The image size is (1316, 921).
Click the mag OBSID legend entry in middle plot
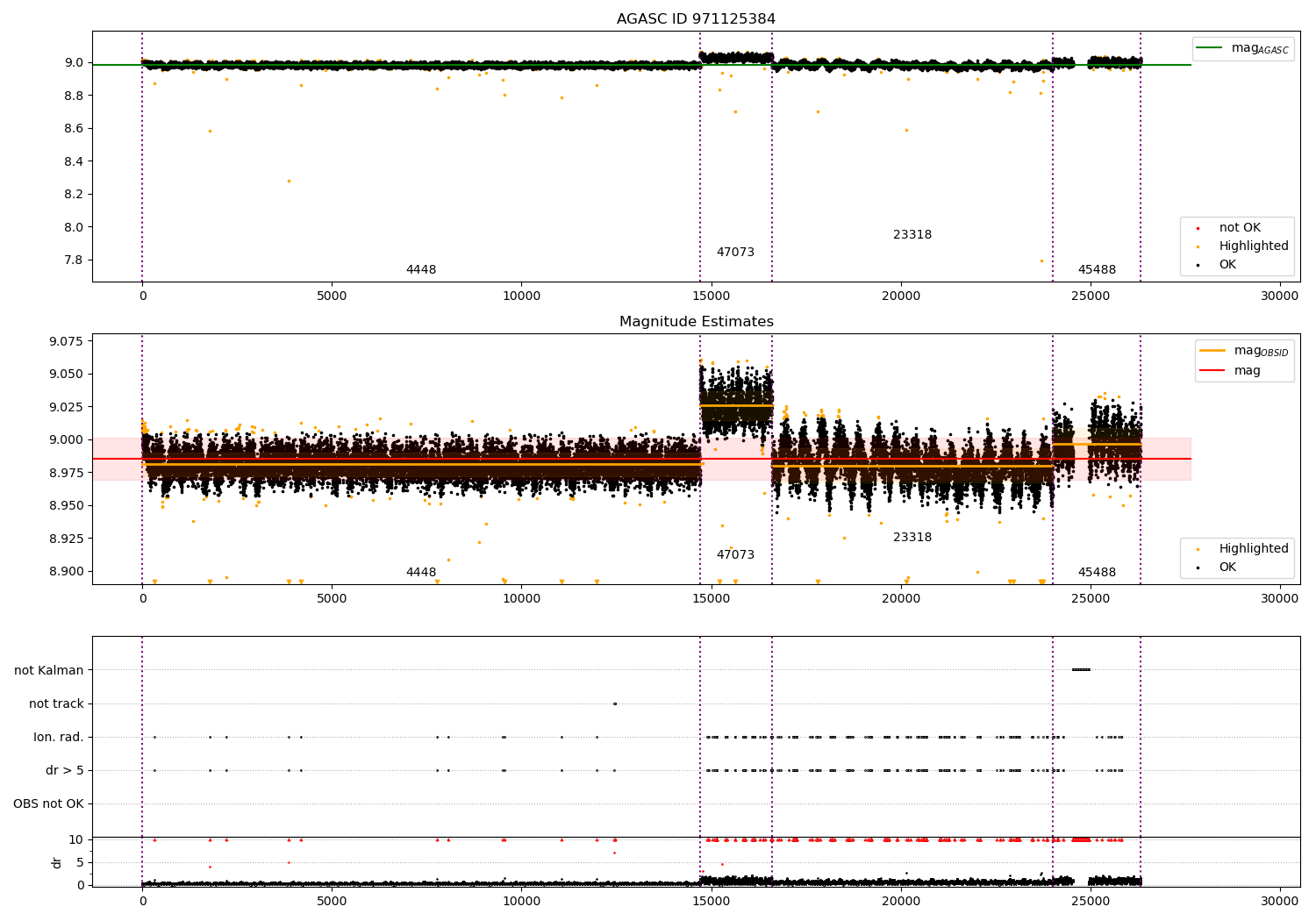1245,351
